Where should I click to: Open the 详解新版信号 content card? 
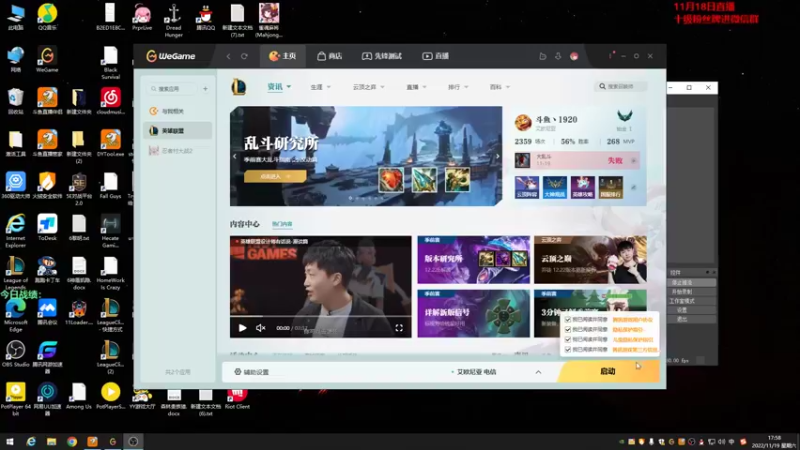pos(473,313)
